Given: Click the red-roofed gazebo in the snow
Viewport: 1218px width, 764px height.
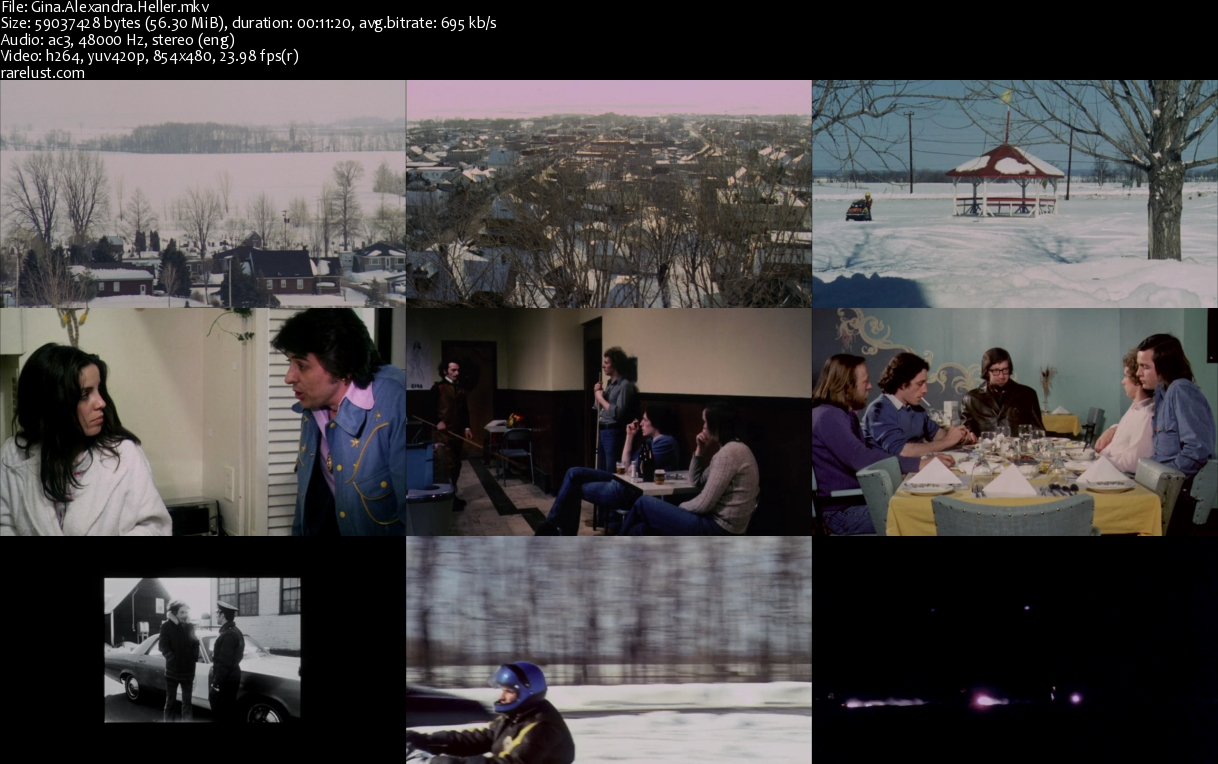Looking at the screenshot, I should click(1004, 178).
